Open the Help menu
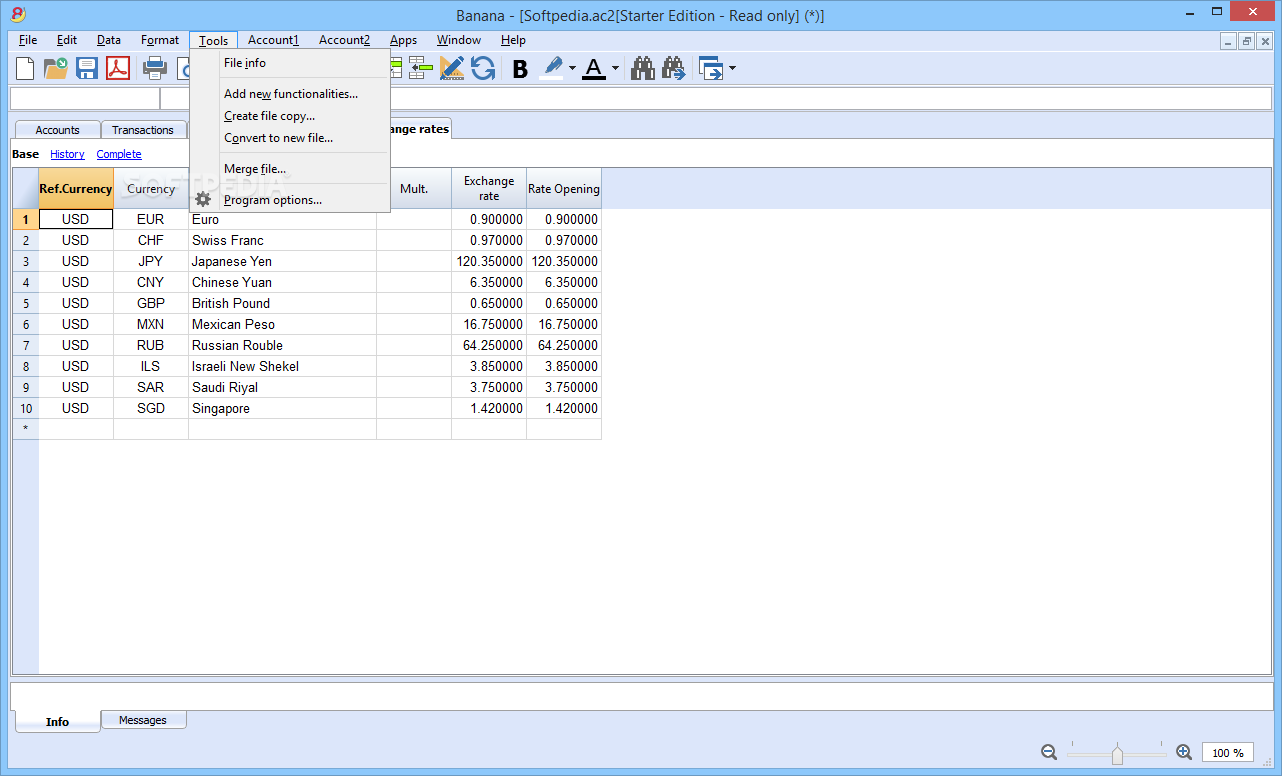 [x=513, y=40]
